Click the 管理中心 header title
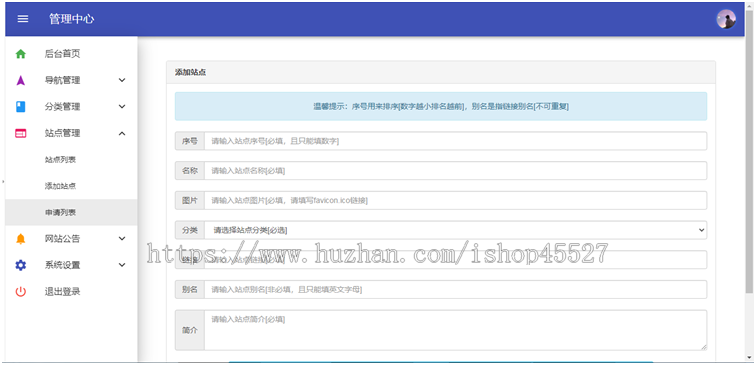 click(71, 19)
